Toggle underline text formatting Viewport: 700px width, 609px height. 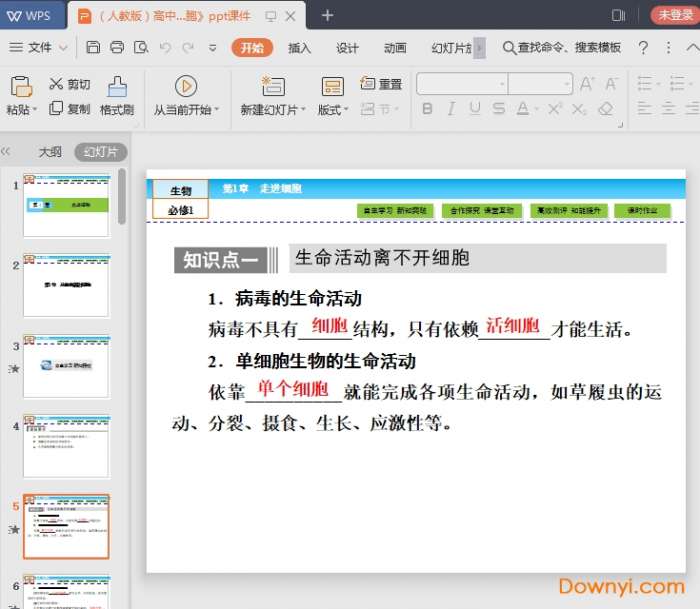point(474,109)
